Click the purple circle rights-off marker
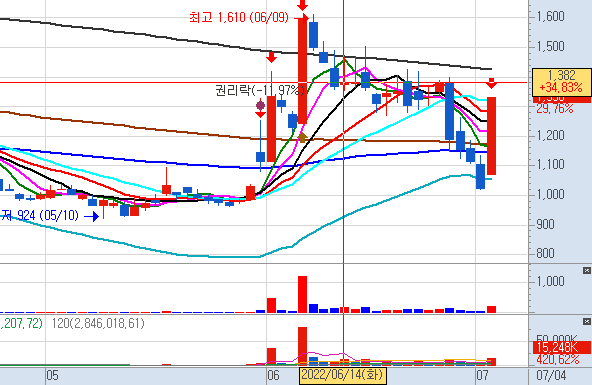 261,105
